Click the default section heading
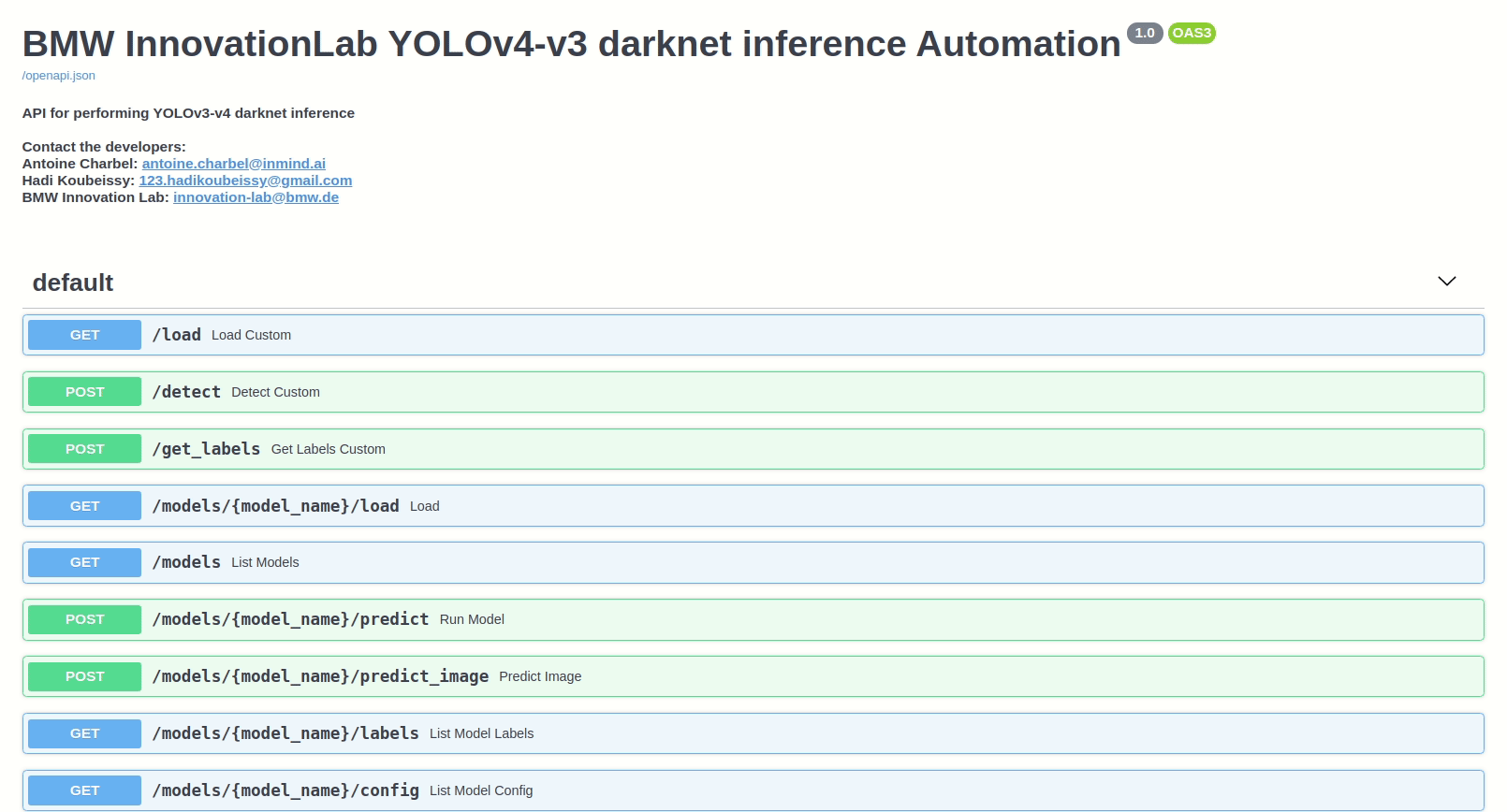Image resolution: width=1507 pixels, height=812 pixels. pyautogui.click(x=73, y=283)
